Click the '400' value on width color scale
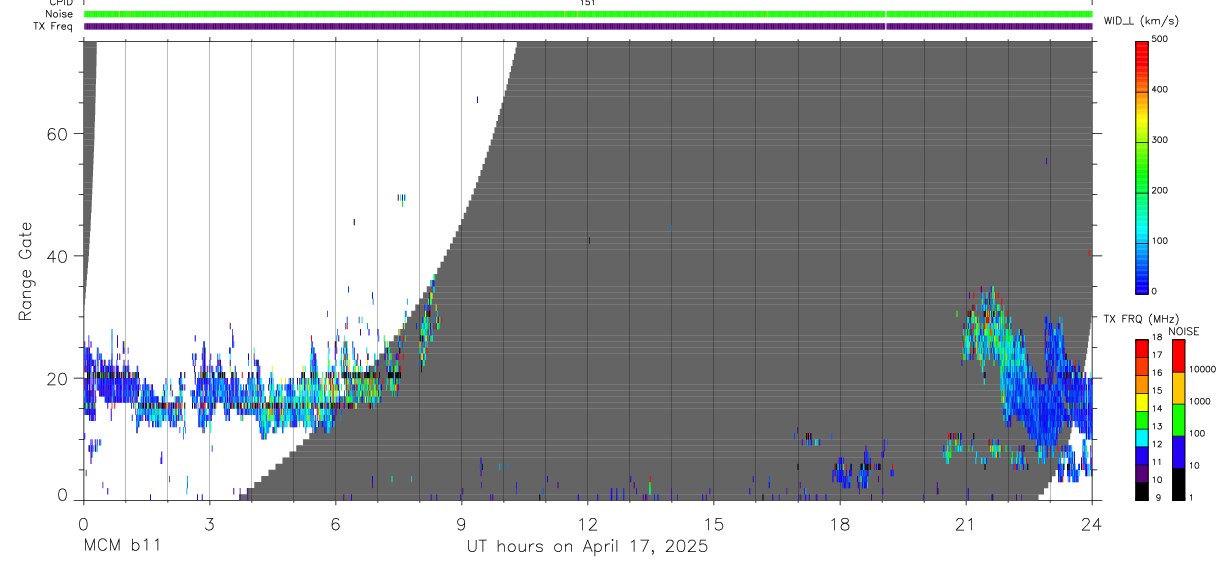Viewport: 1228px width, 567px height. 1160,90
